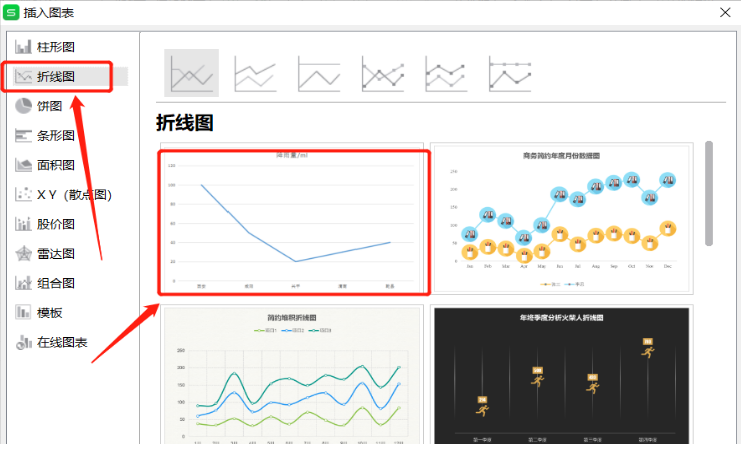Pick the plain blue line chart thumbnail
The image size is (741, 452).
(293, 220)
